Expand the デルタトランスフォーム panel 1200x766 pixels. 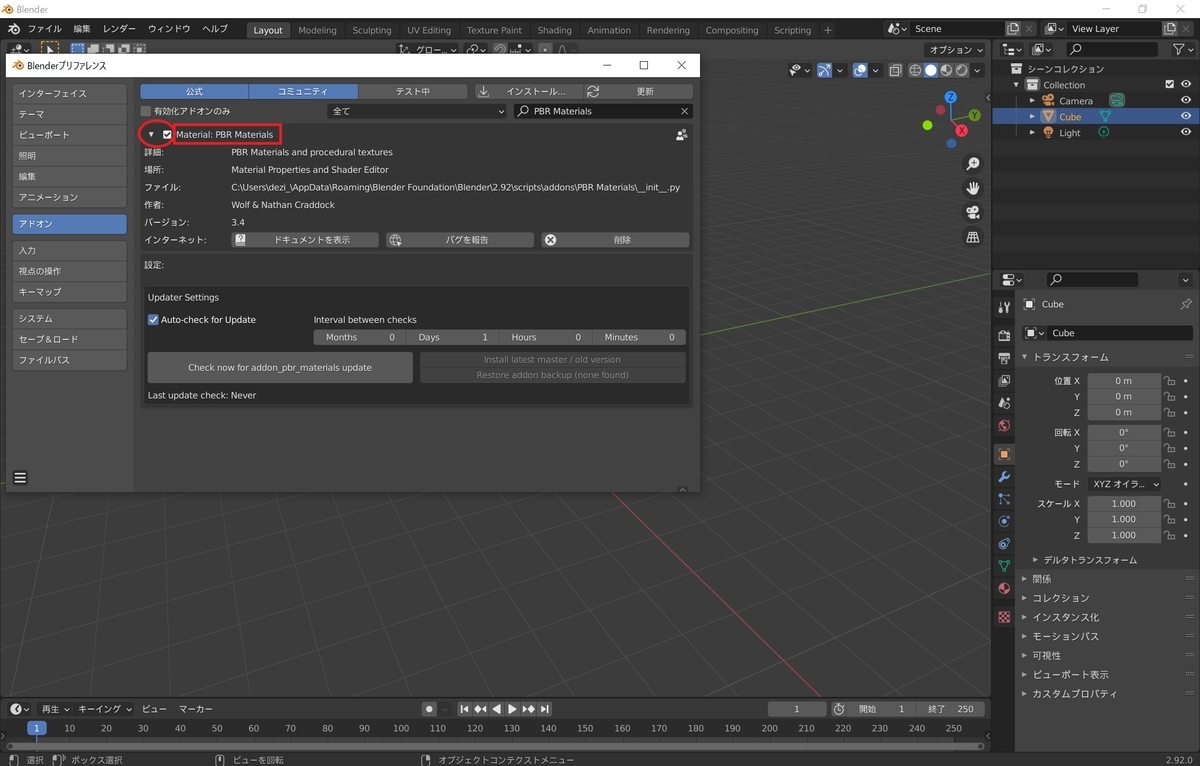click(1090, 560)
